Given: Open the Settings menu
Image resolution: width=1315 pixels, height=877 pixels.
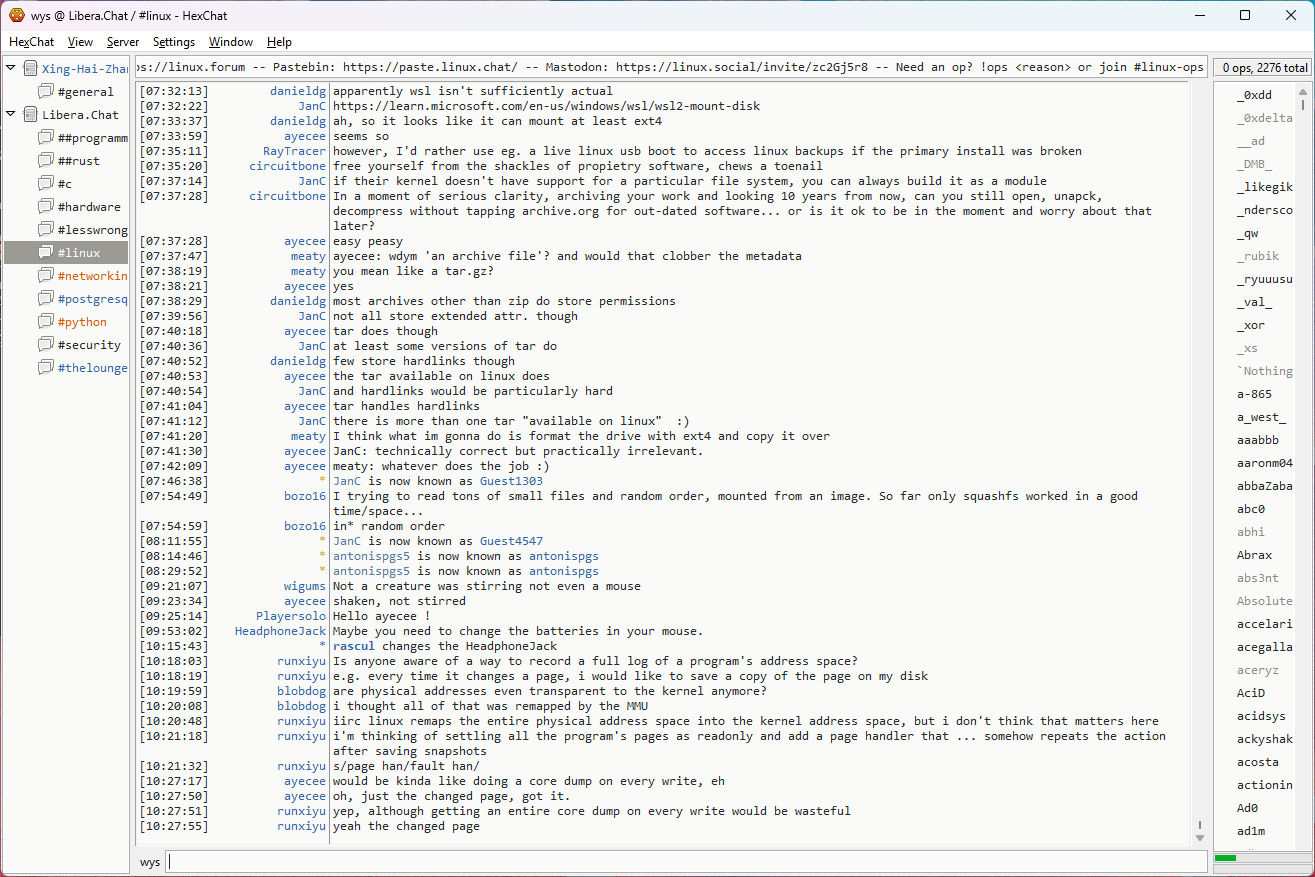Looking at the screenshot, I should (174, 42).
